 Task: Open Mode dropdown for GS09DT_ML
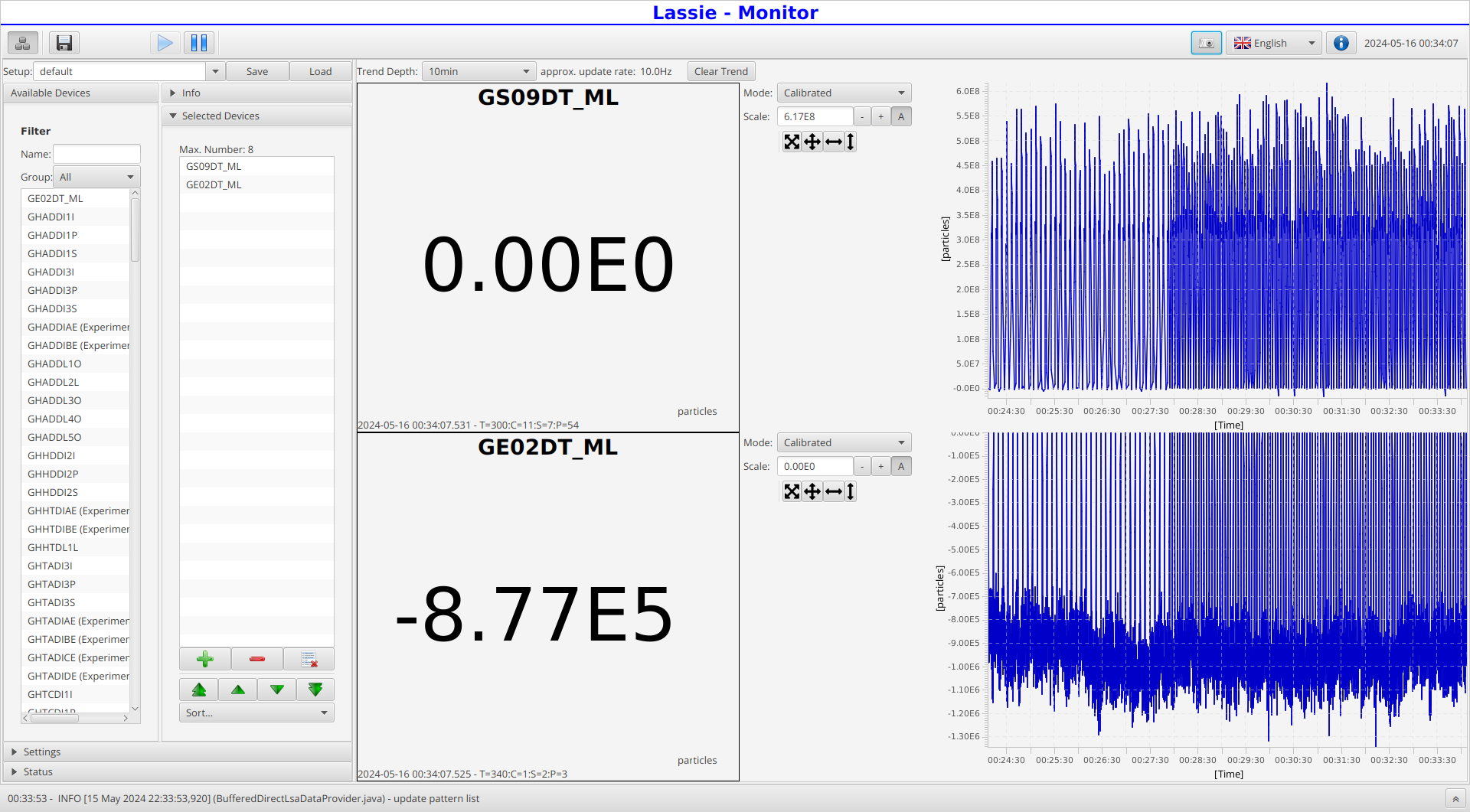point(844,93)
